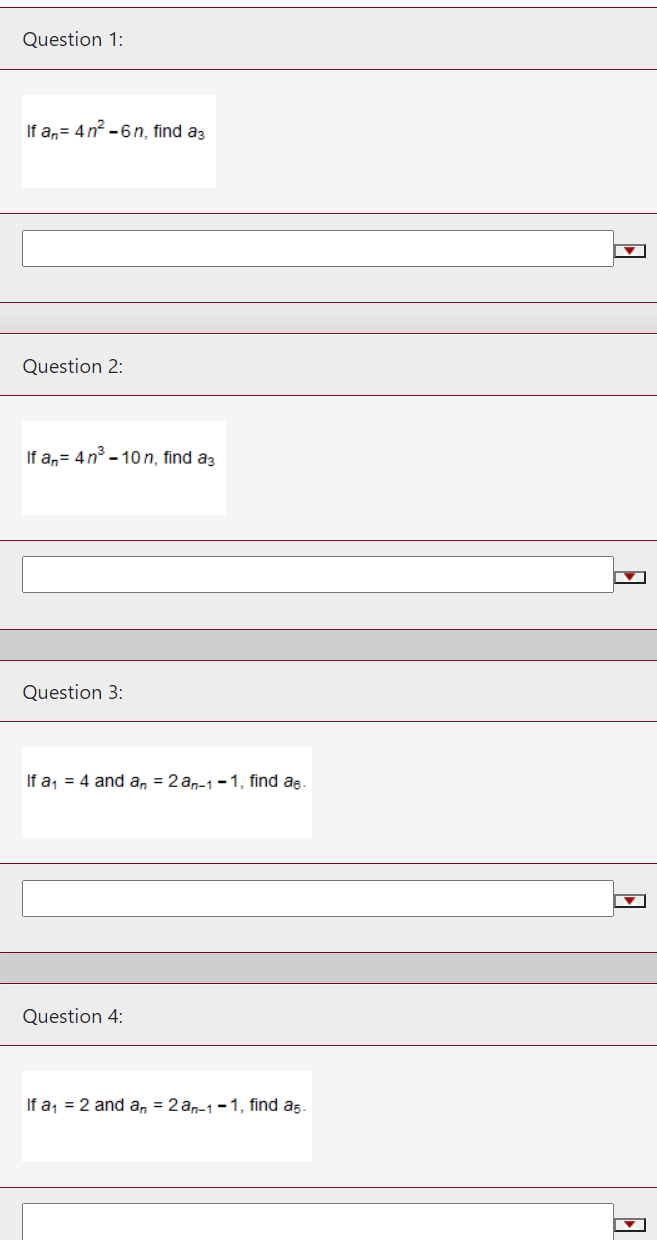Image resolution: width=657 pixels, height=1240 pixels.
Task: Select the Question 4 heading
Action: click(x=74, y=1016)
